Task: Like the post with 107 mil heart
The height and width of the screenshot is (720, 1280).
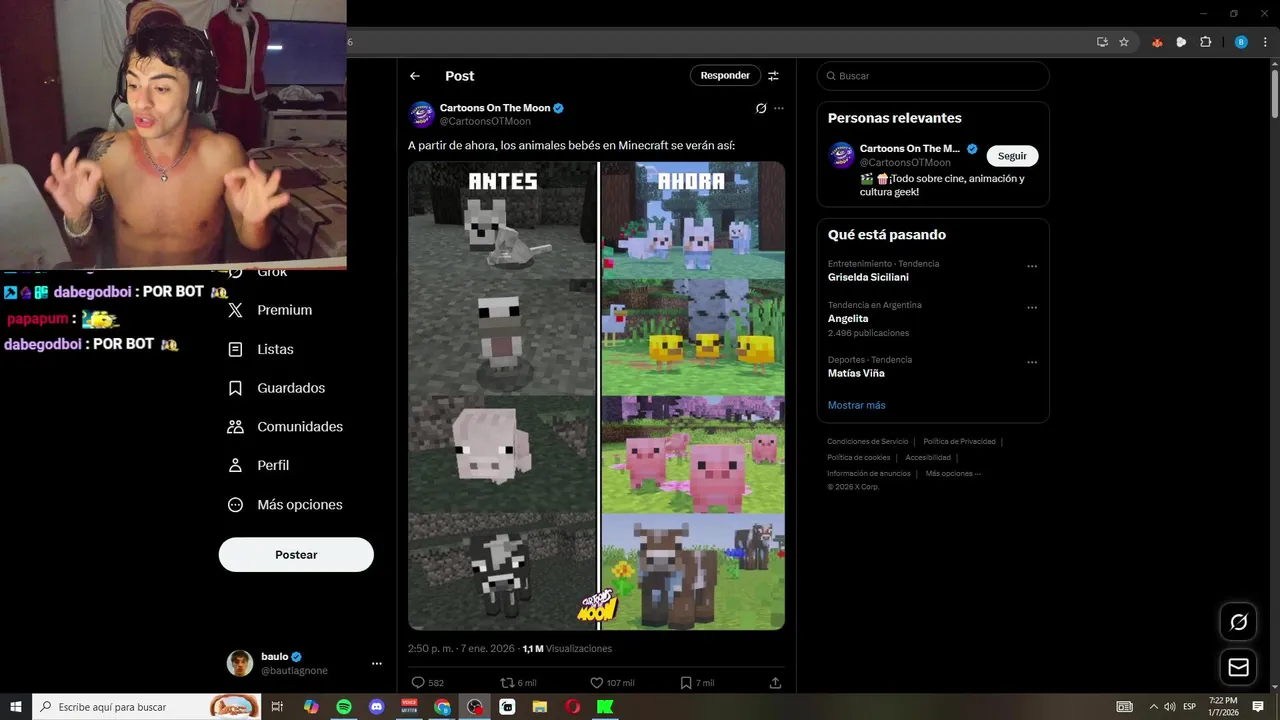Action: (596, 683)
